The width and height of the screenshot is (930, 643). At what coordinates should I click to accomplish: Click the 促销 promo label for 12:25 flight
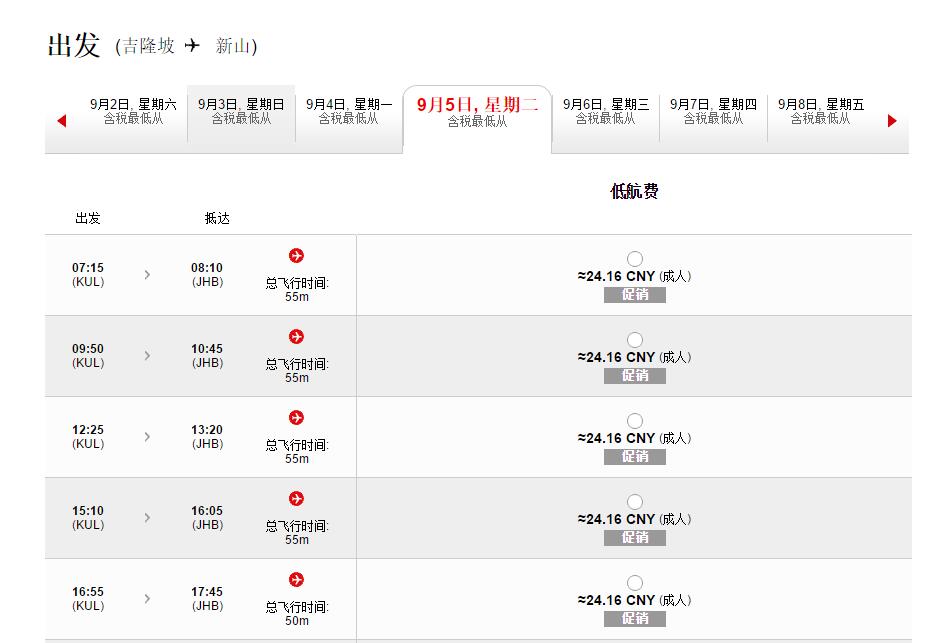634,457
